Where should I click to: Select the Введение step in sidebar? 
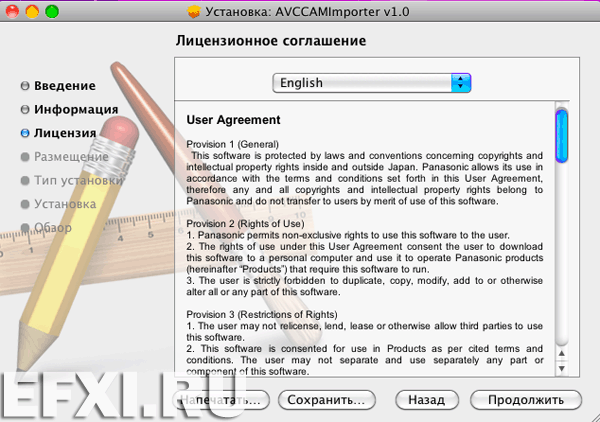click(65, 86)
